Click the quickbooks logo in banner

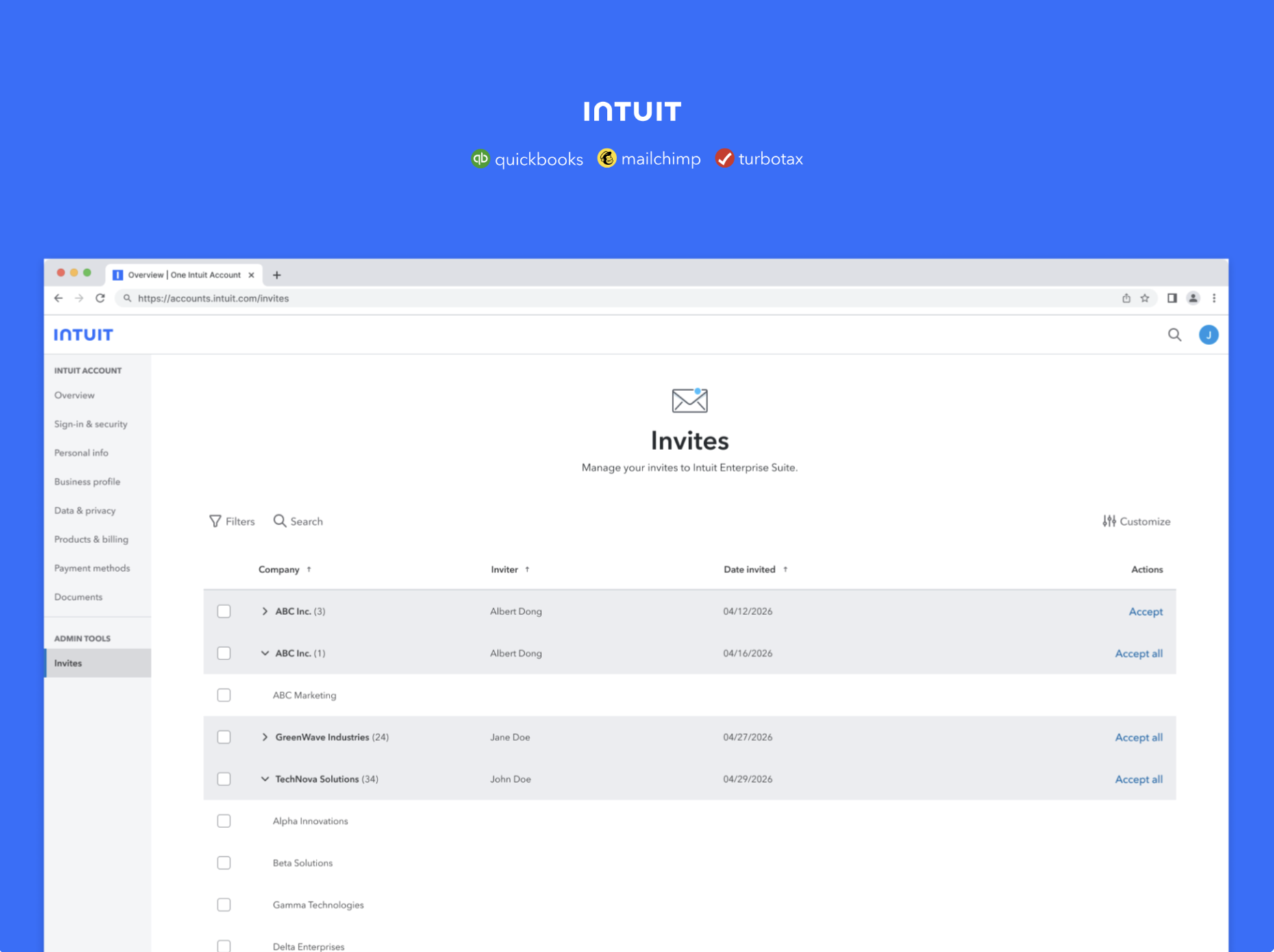527,159
